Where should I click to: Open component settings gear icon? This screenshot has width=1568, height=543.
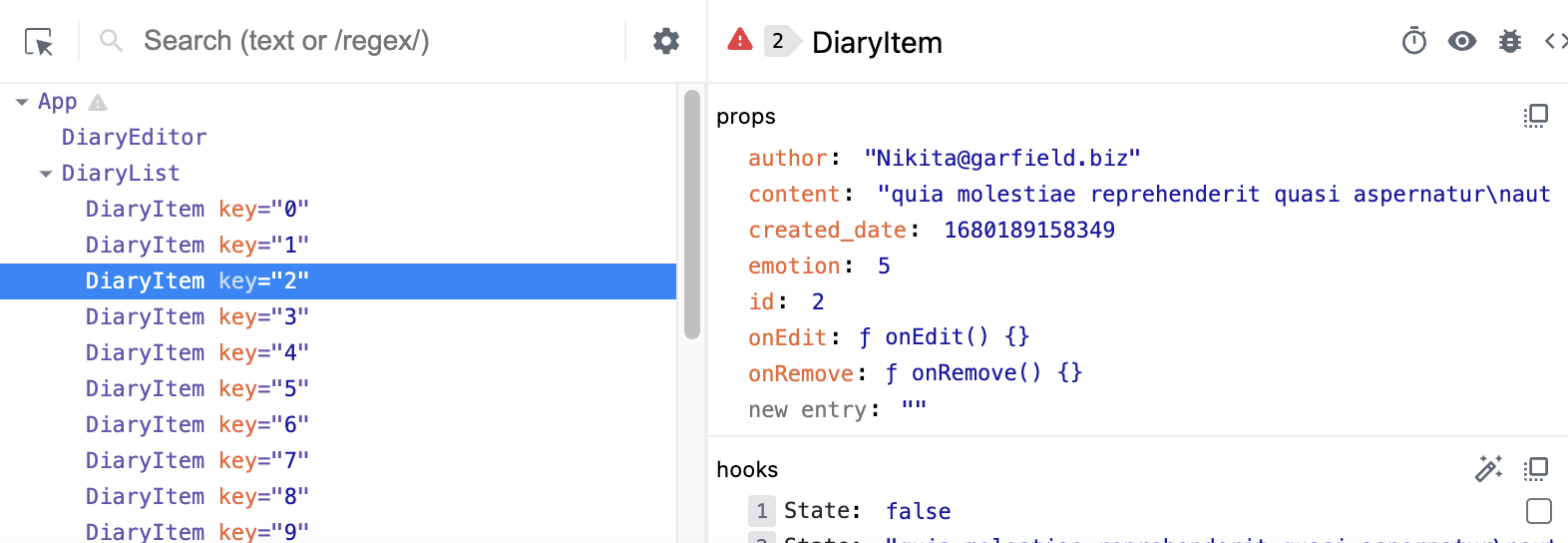[666, 41]
